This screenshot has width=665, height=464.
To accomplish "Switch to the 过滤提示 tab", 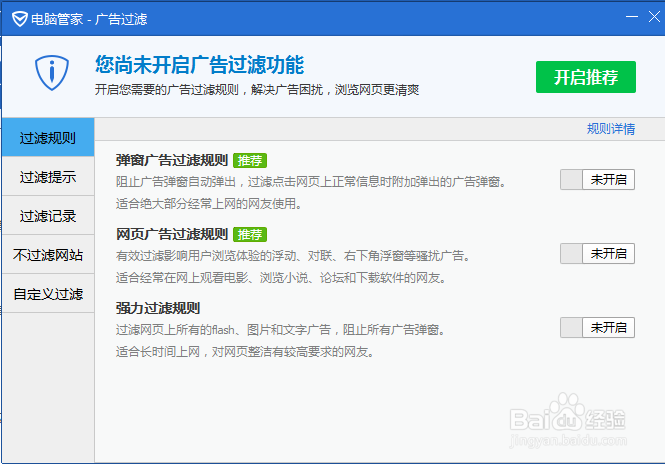I will (48, 176).
